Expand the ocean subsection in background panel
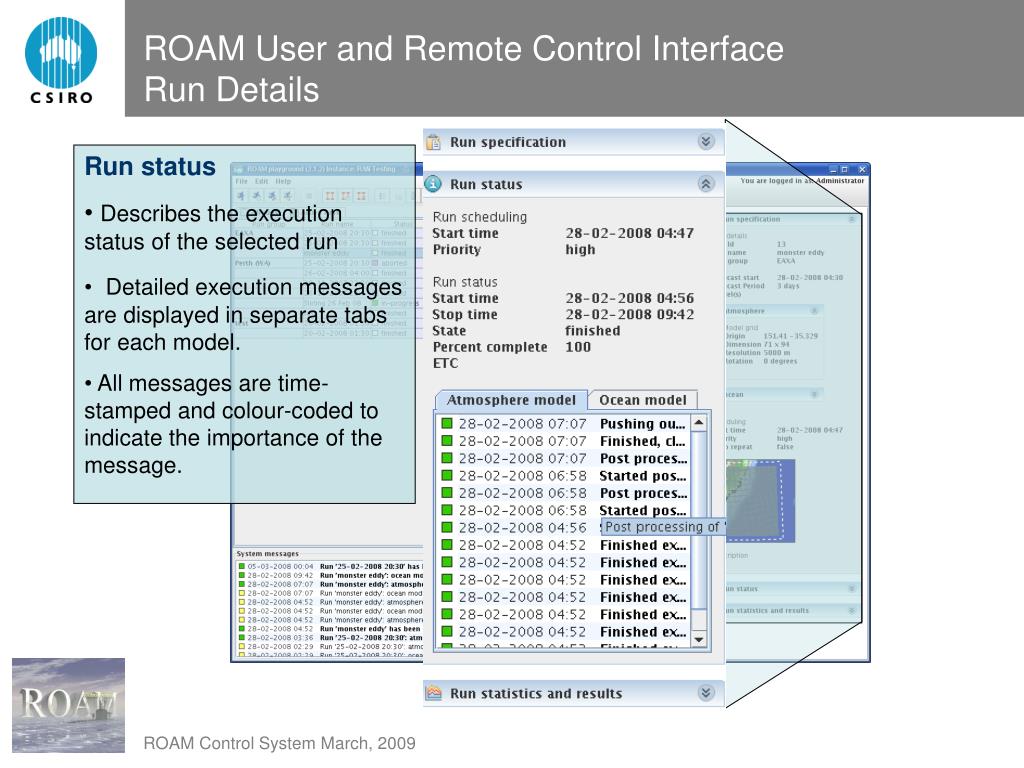 click(x=814, y=394)
